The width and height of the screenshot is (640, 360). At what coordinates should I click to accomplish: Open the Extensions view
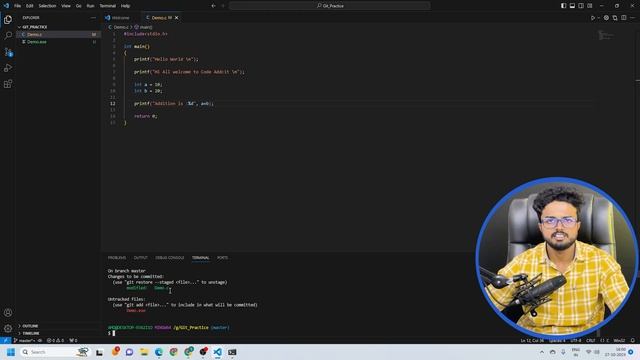click(8, 84)
